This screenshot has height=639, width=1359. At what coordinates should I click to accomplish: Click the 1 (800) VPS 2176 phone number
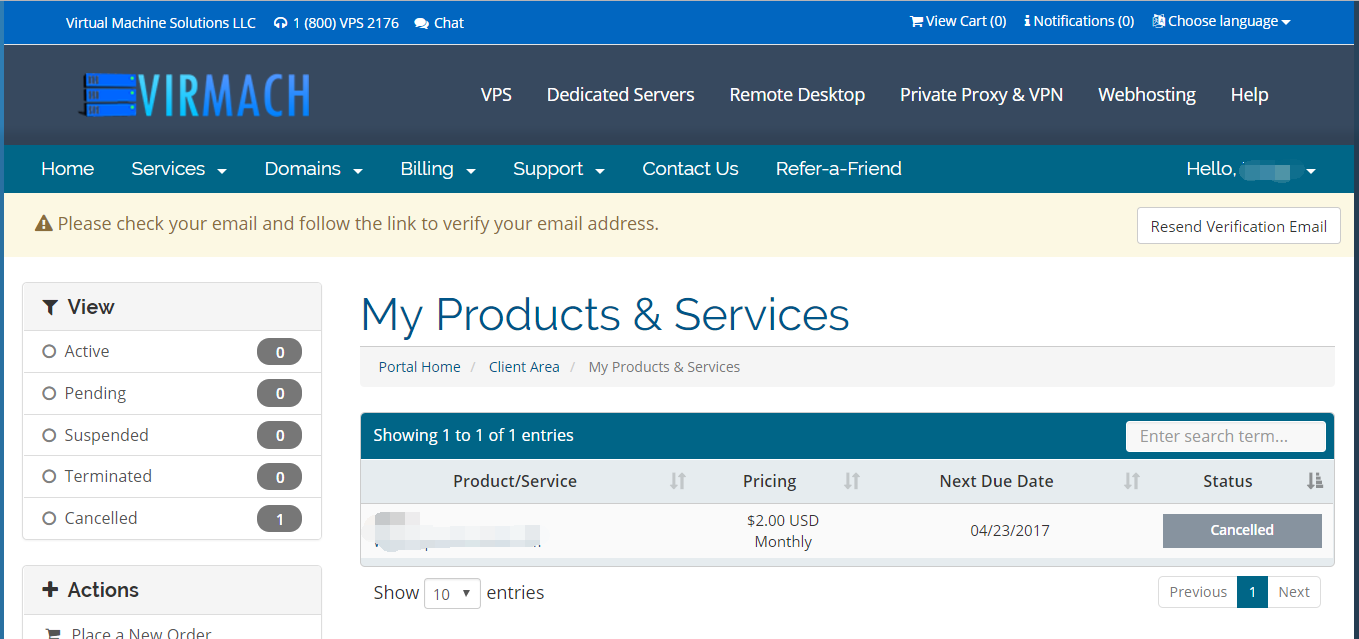(x=346, y=23)
